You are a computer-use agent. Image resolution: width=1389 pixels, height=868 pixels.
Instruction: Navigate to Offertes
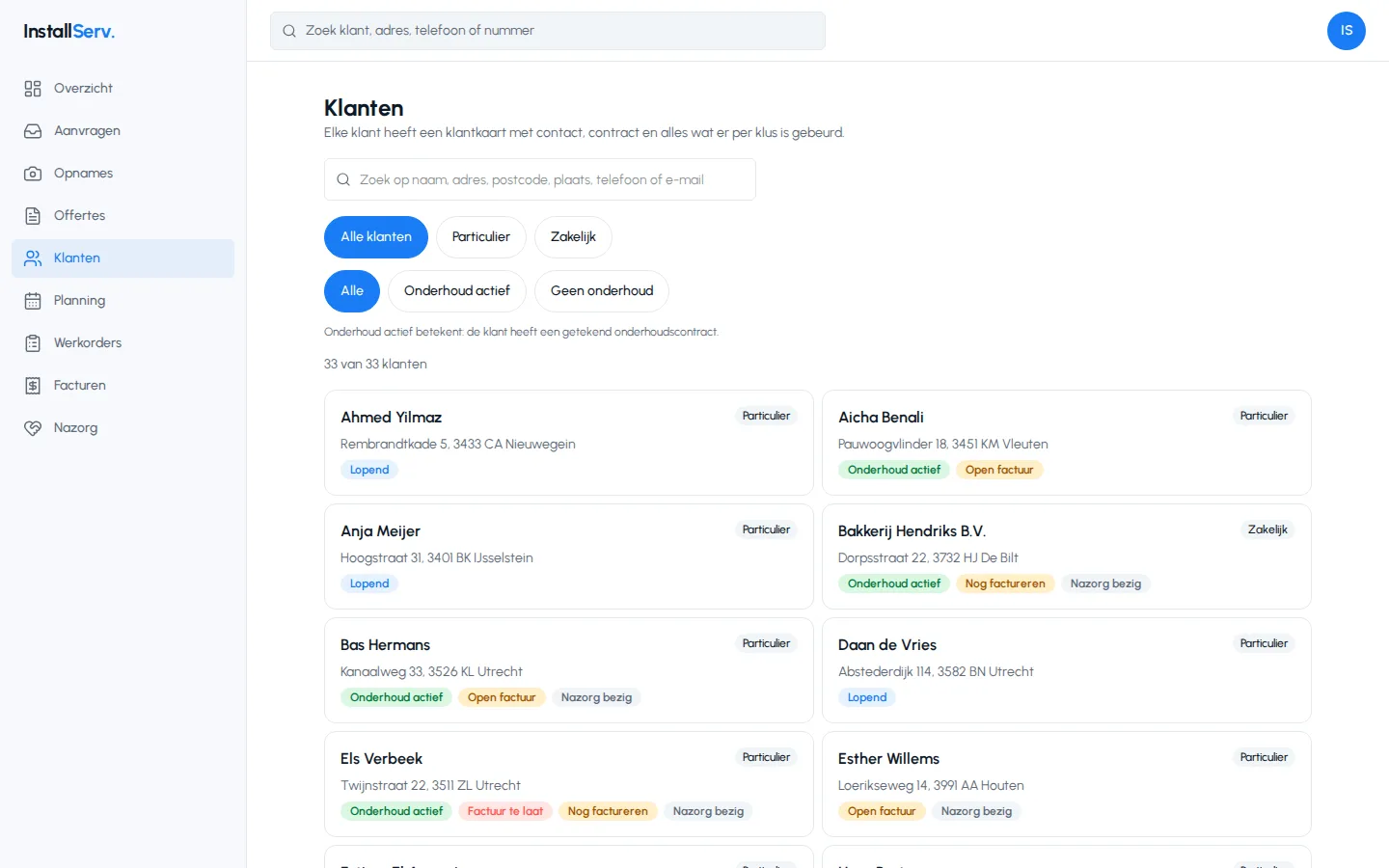[x=123, y=216]
